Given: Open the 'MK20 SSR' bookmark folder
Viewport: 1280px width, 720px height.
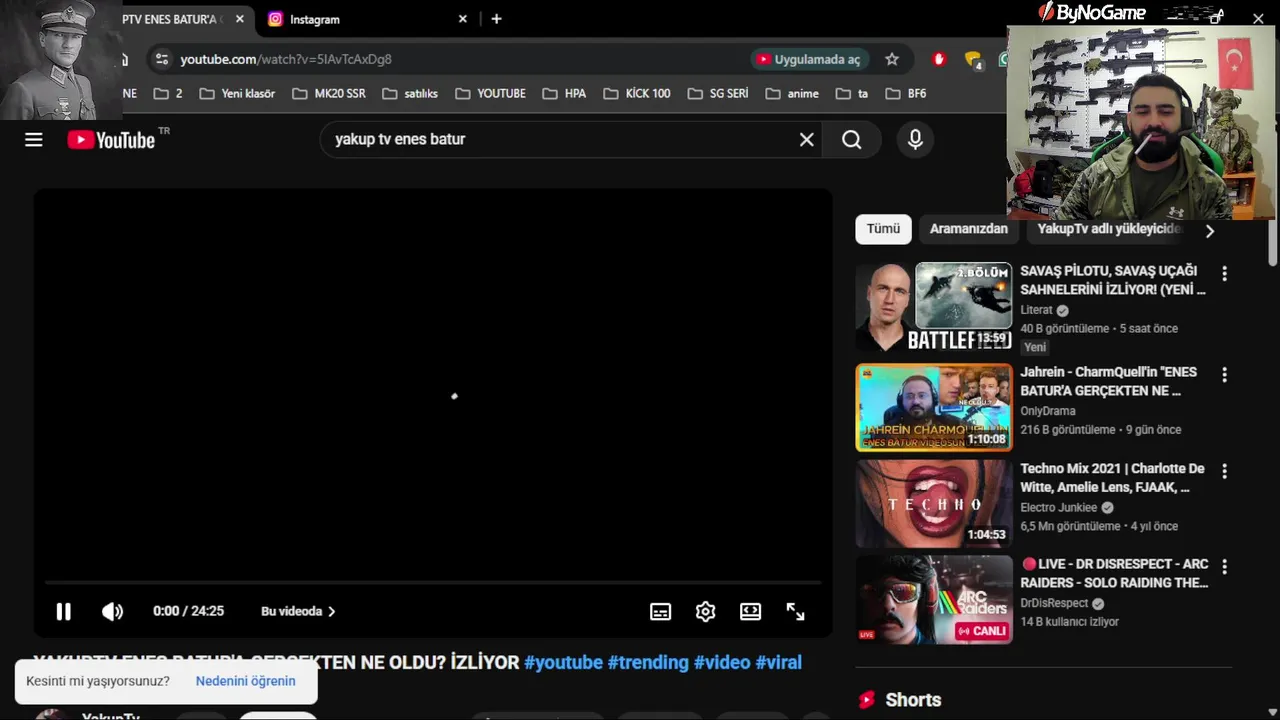Looking at the screenshot, I should click(x=329, y=93).
